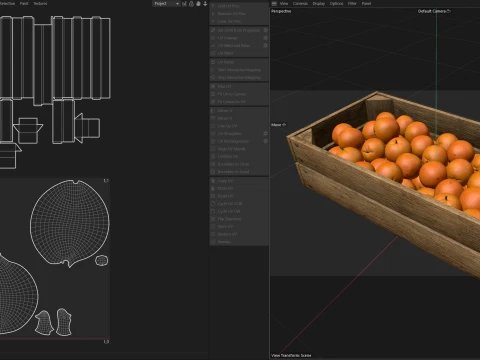The height and width of the screenshot is (360, 480).
Task: Open the Selection menu
Action: coord(7,3)
